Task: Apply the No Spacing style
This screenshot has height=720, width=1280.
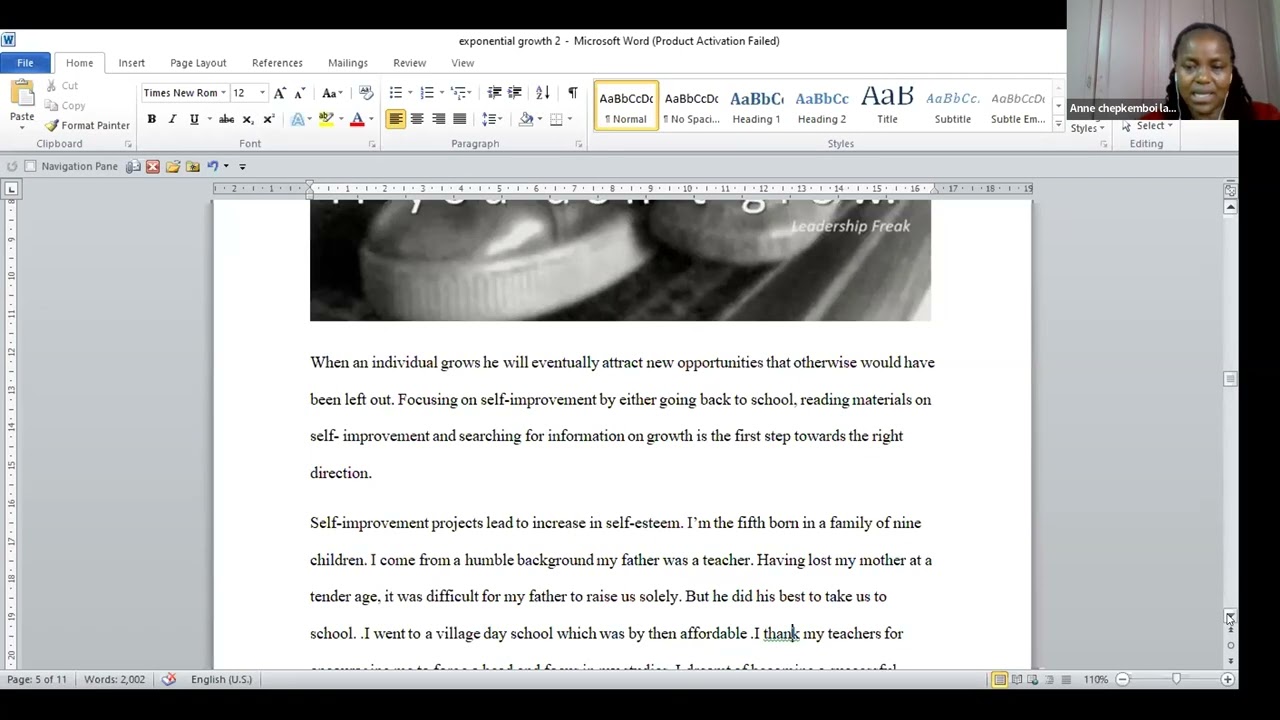Action: pos(691,106)
